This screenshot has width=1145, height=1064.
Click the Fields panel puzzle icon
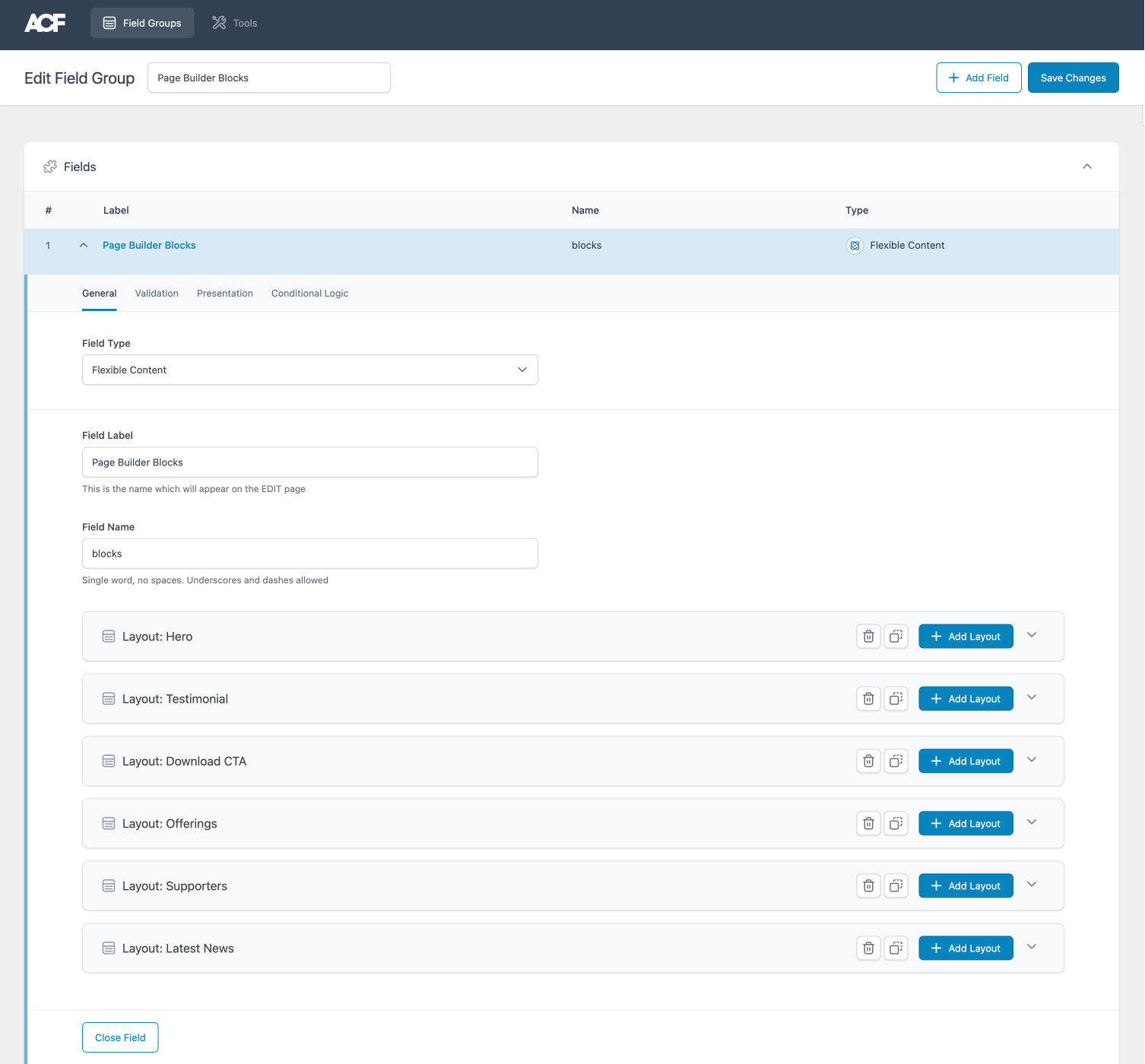point(50,167)
